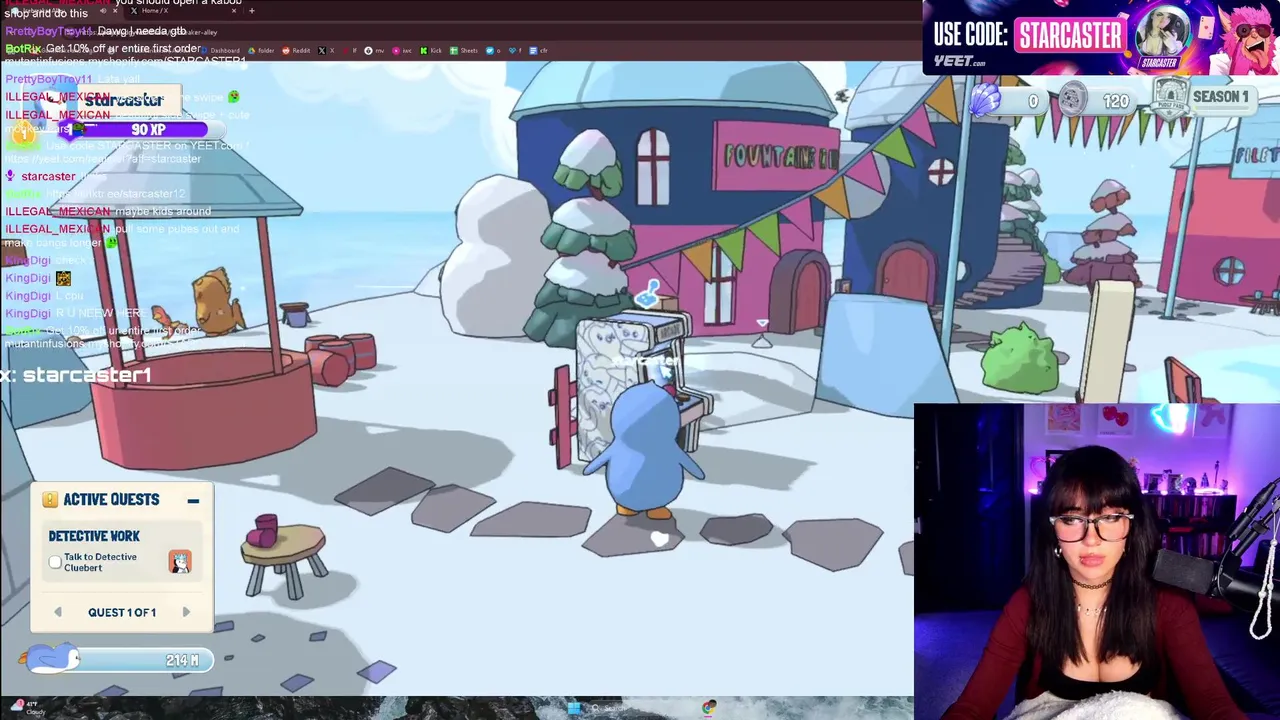
Task: Open the Pudgy Pass badge
Action: click(x=1170, y=98)
